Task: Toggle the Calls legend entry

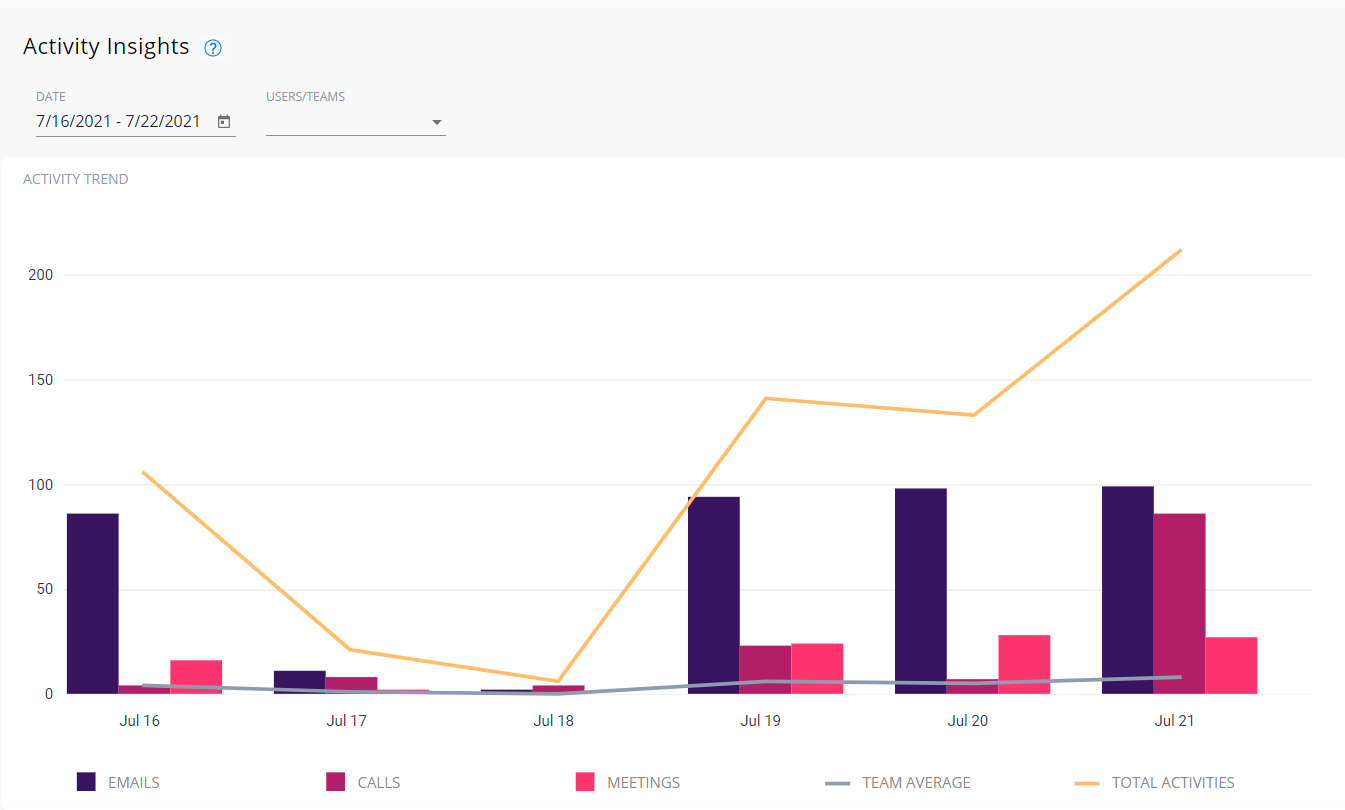Action: pyautogui.click(x=378, y=783)
